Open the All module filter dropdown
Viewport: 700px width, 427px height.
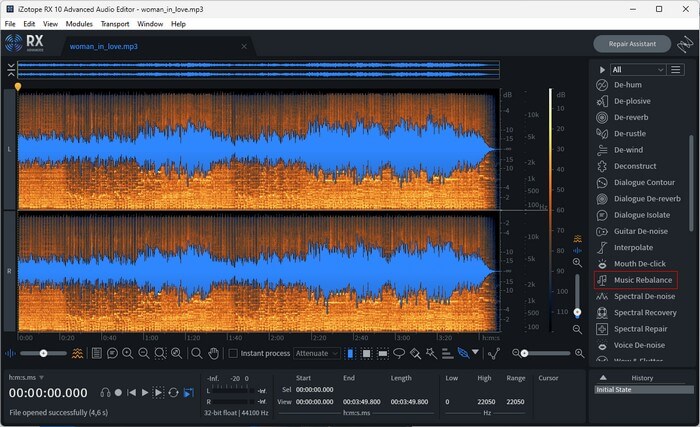pyautogui.click(x=638, y=70)
